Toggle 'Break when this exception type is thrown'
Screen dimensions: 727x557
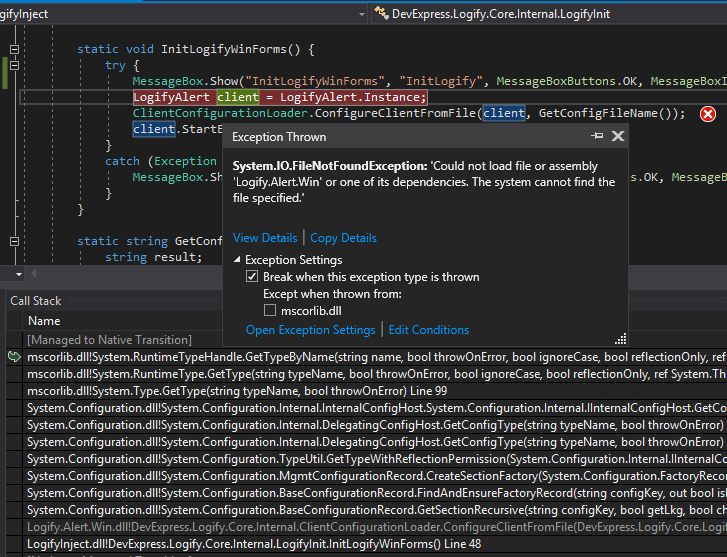[x=252, y=277]
